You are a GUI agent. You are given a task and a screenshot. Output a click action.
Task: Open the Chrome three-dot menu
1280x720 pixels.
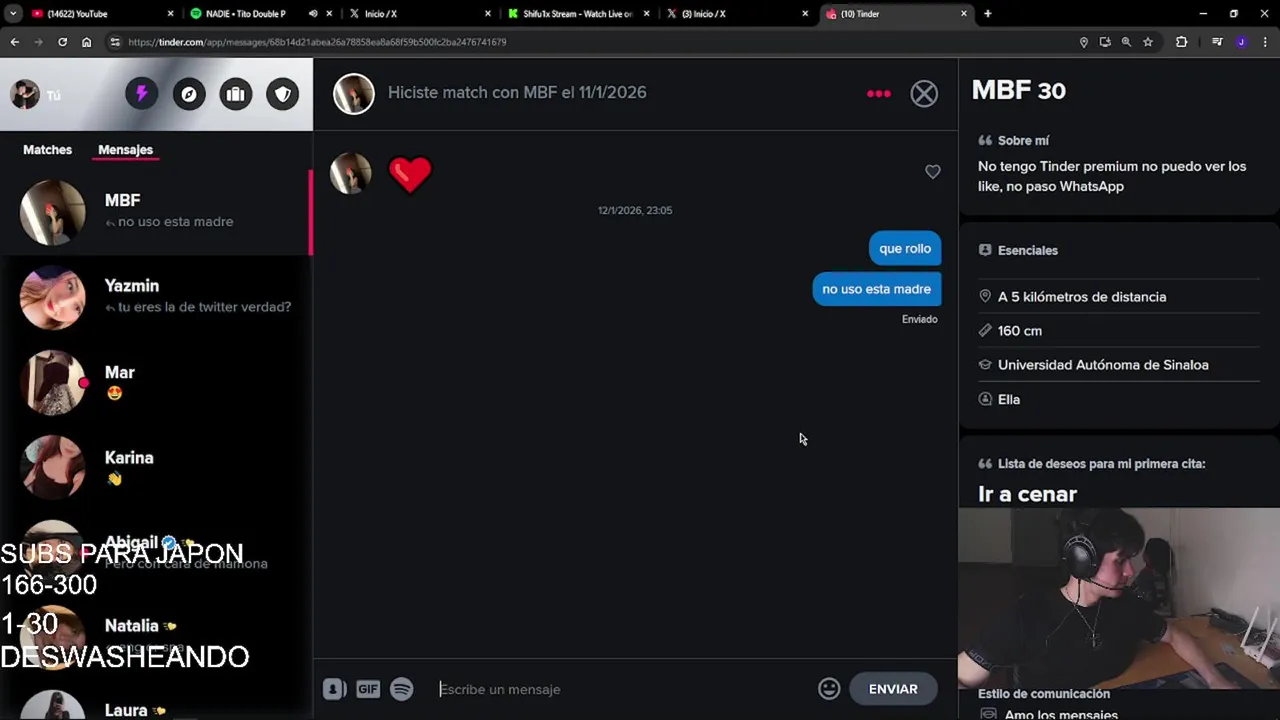(x=1265, y=42)
